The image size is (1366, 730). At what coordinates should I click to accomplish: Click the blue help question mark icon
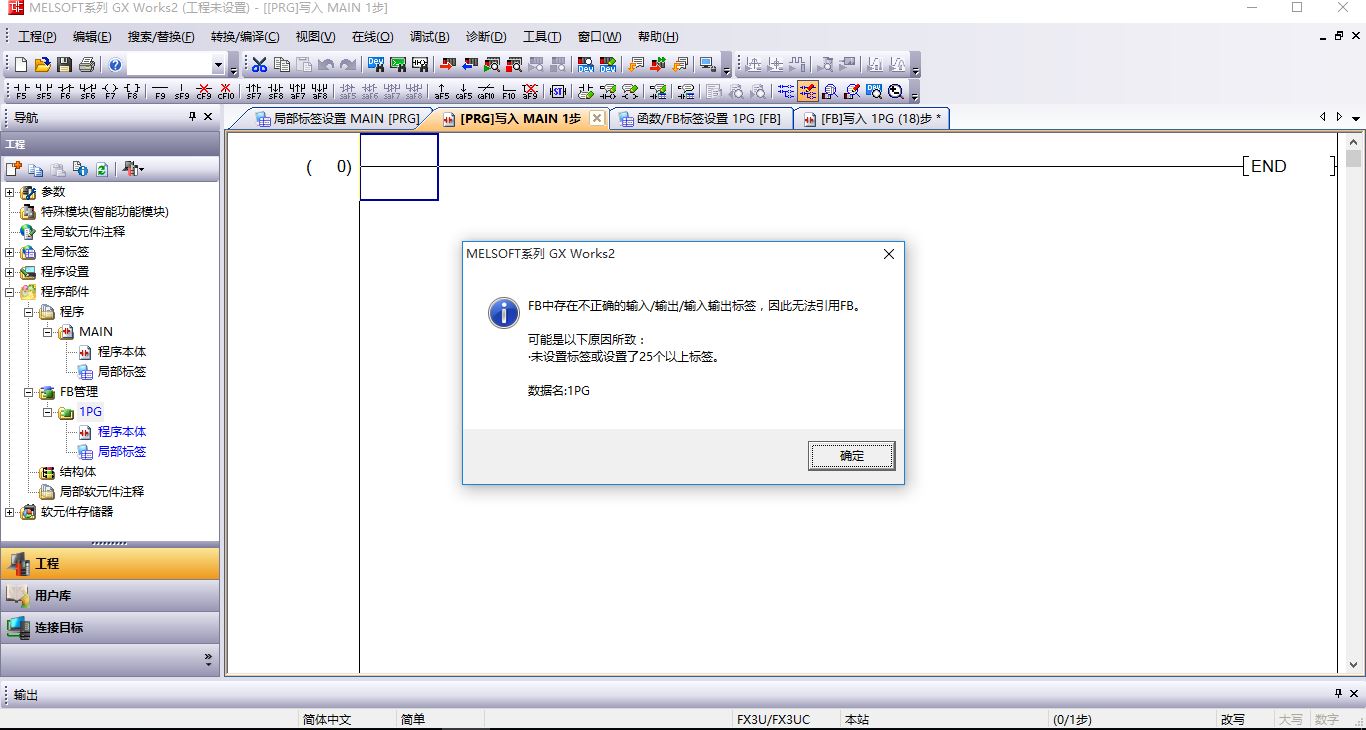point(115,65)
